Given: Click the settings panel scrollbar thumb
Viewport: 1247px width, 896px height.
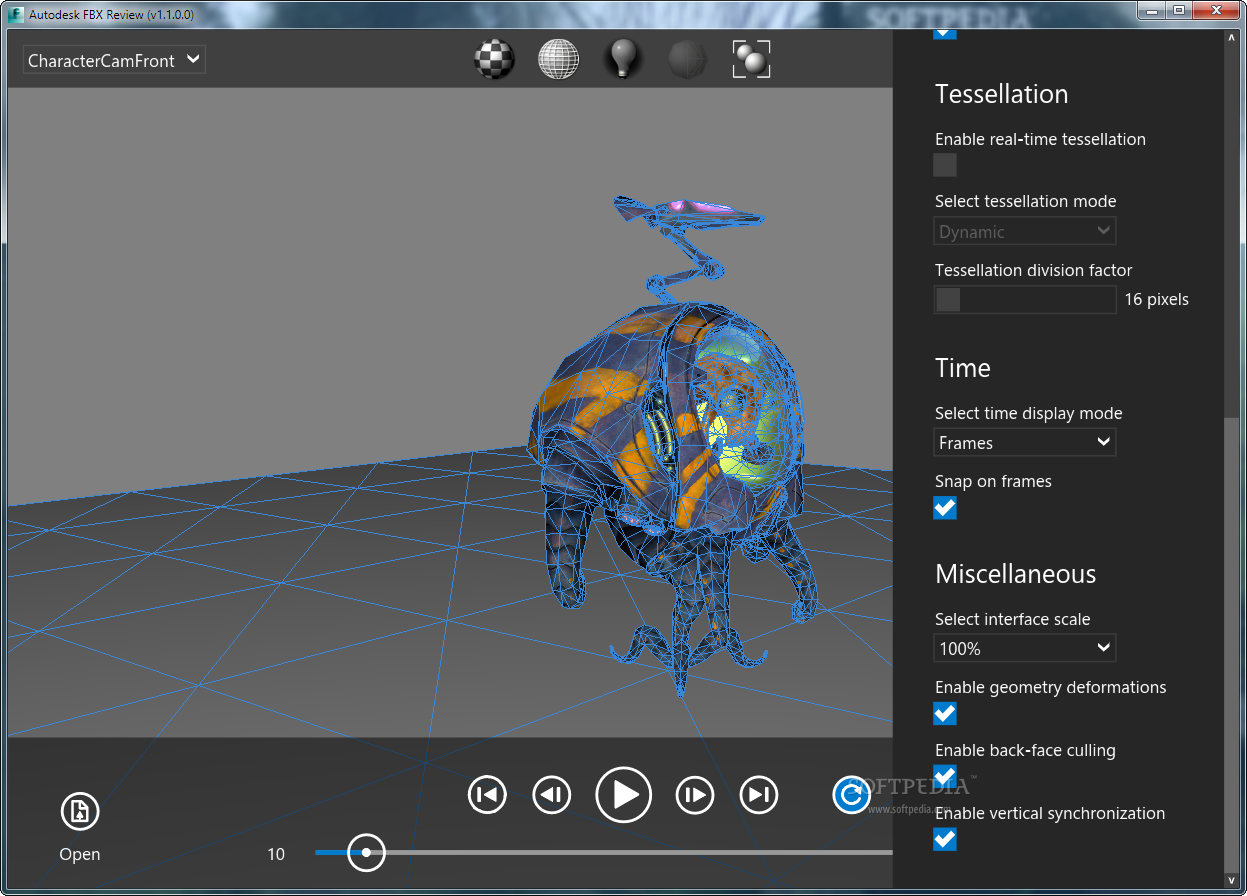Looking at the screenshot, I should (x=1231, y=644).
